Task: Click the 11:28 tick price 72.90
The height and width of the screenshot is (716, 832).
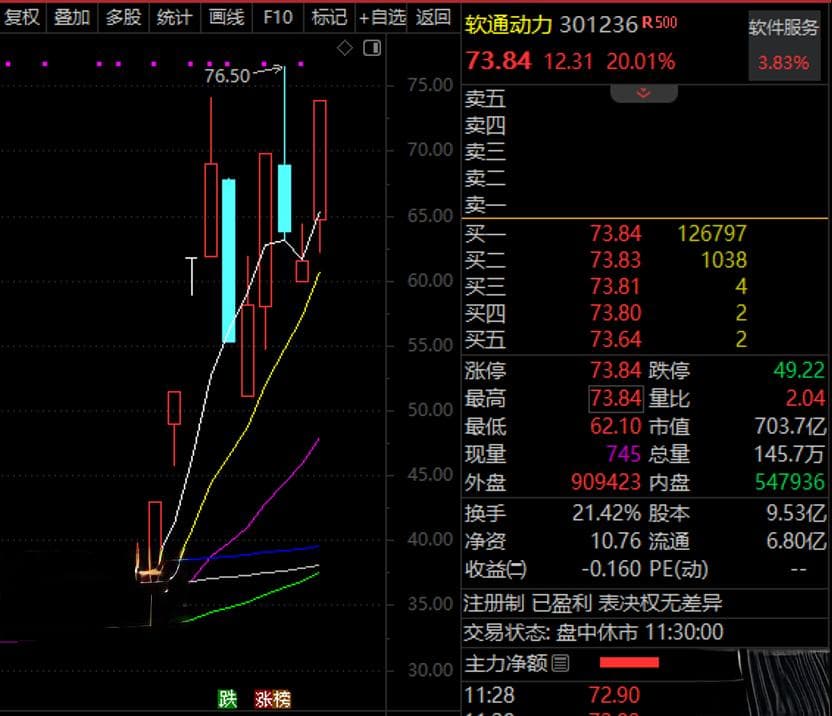Action: pos(615,695)
